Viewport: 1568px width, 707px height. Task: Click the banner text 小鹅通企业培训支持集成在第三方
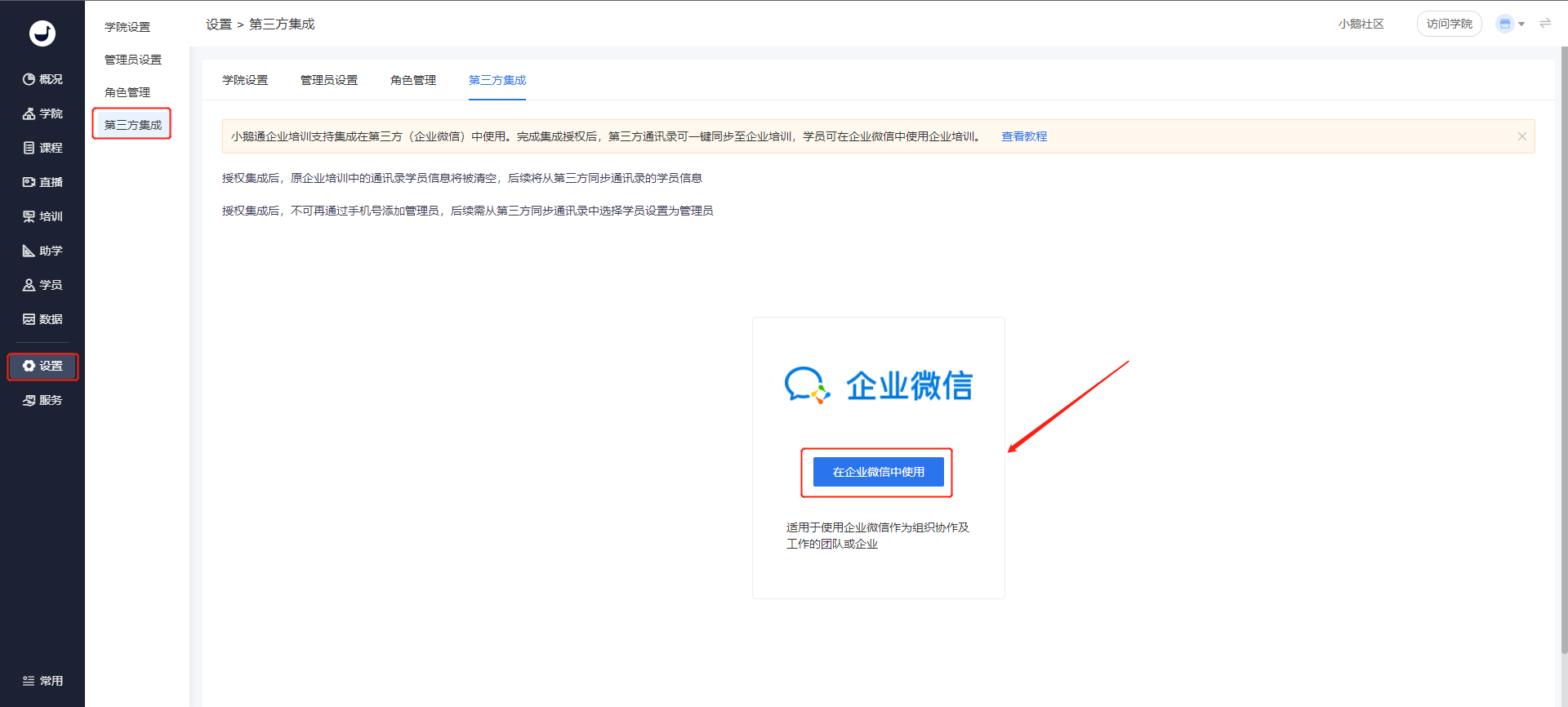pos(606,136)
